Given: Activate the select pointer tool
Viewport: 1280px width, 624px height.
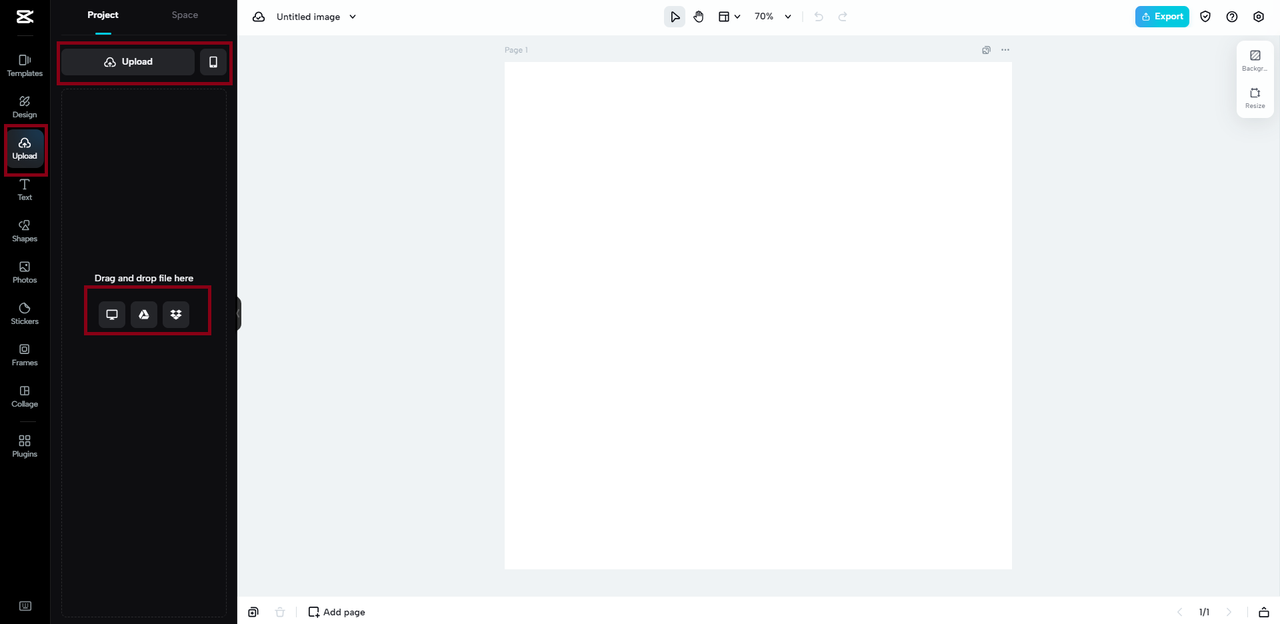Looking at the screenshot, I should pos(675,17).
